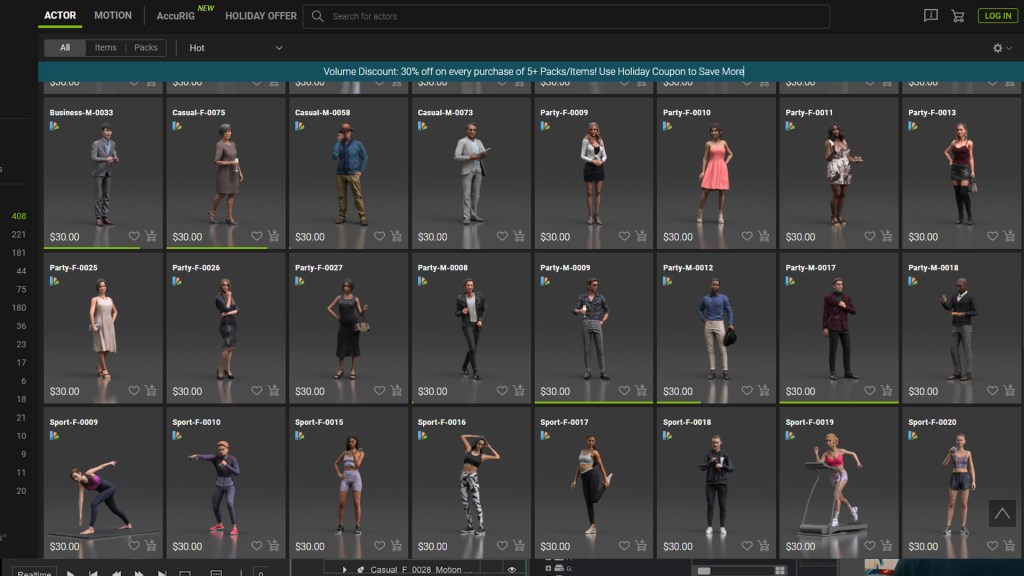
Task: Switch the filter to Packs
Action: (x=146, y=48)
